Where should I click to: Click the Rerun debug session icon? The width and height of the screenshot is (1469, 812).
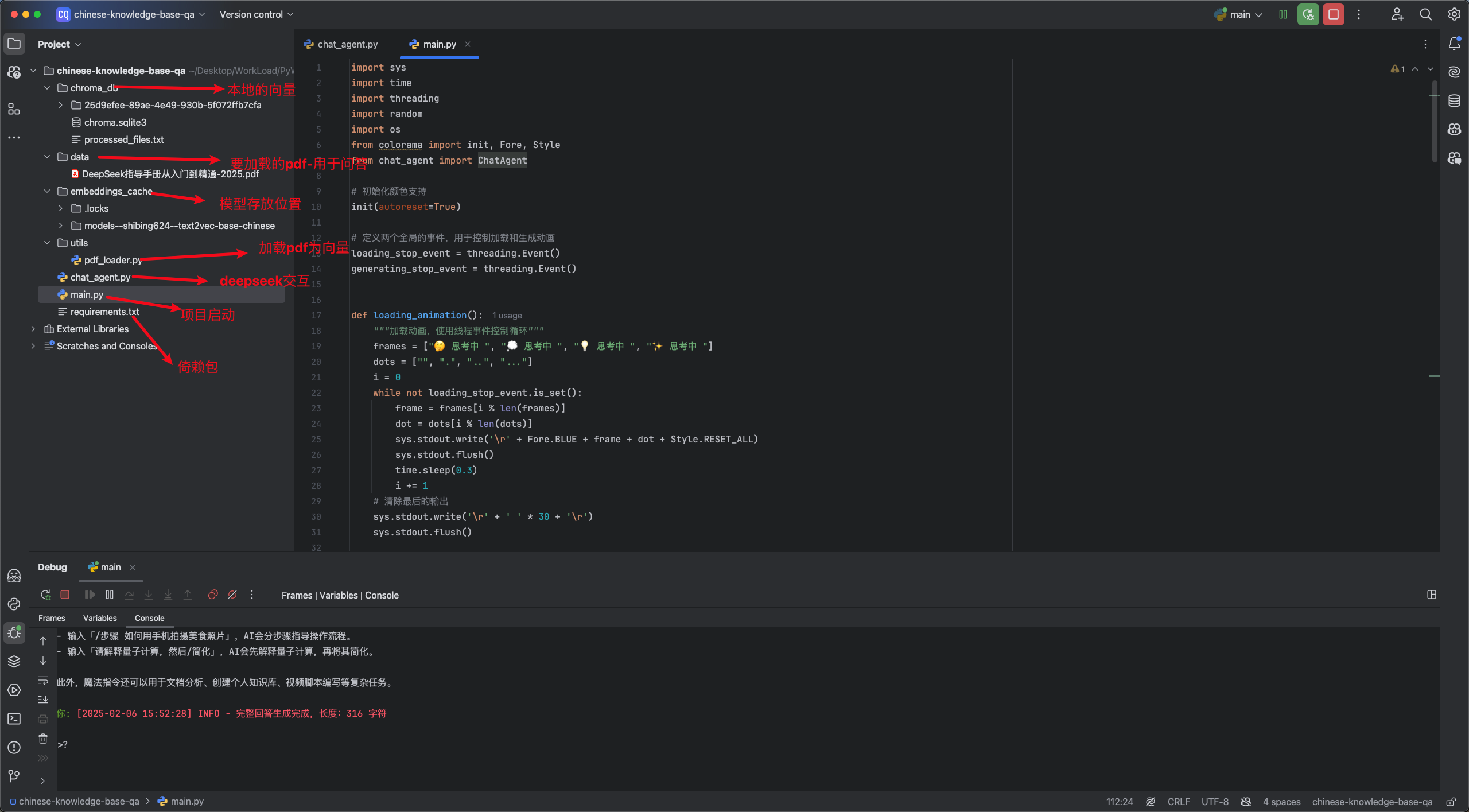coord(45,595)
